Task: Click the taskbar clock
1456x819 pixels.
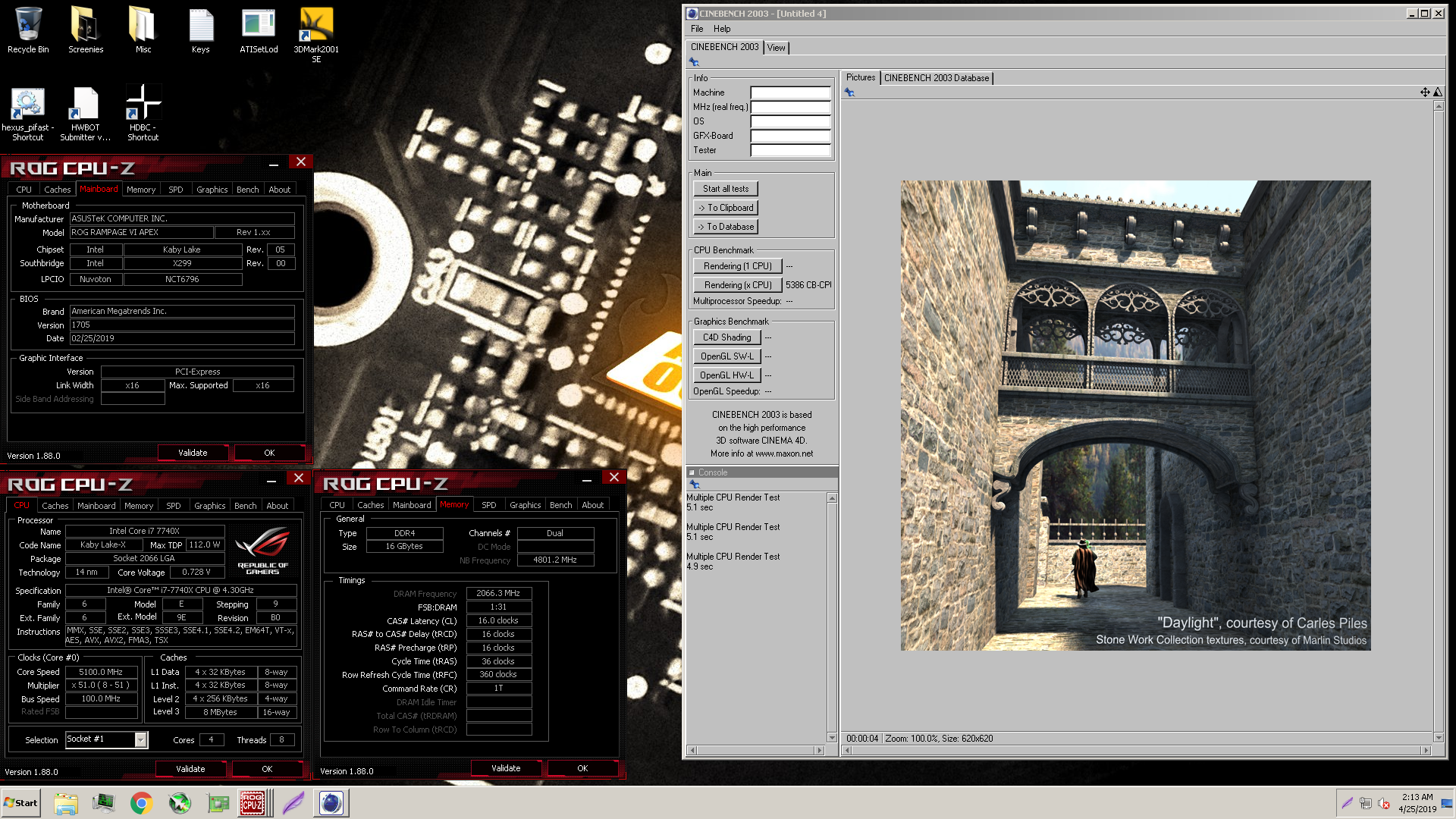Action: pos(1417,803)
